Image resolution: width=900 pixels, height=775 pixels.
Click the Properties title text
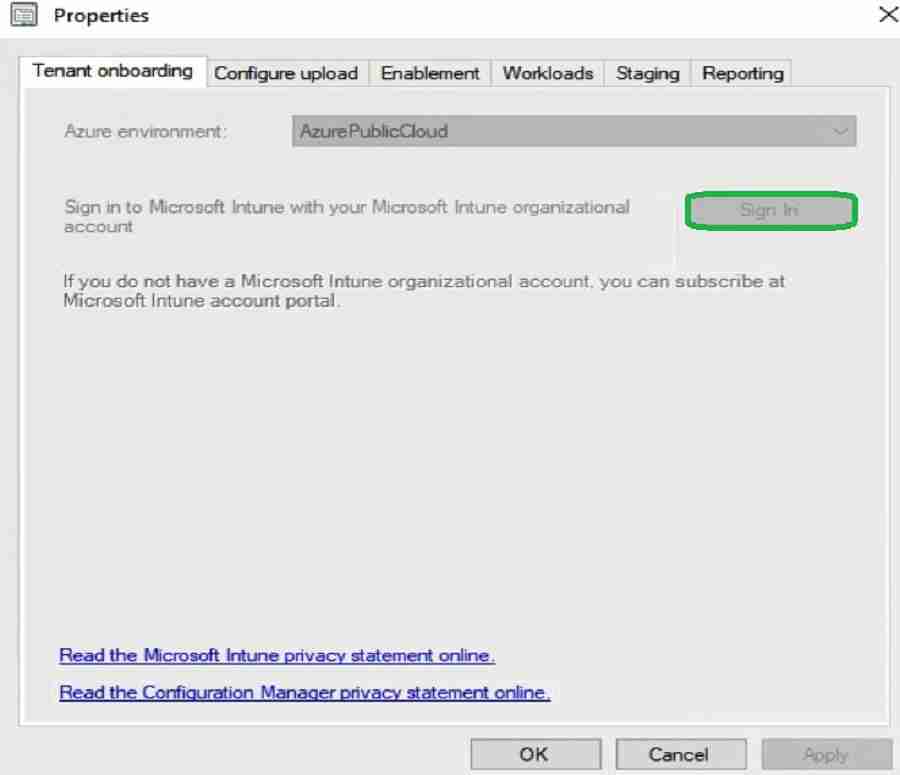click(x=101, y=16)
